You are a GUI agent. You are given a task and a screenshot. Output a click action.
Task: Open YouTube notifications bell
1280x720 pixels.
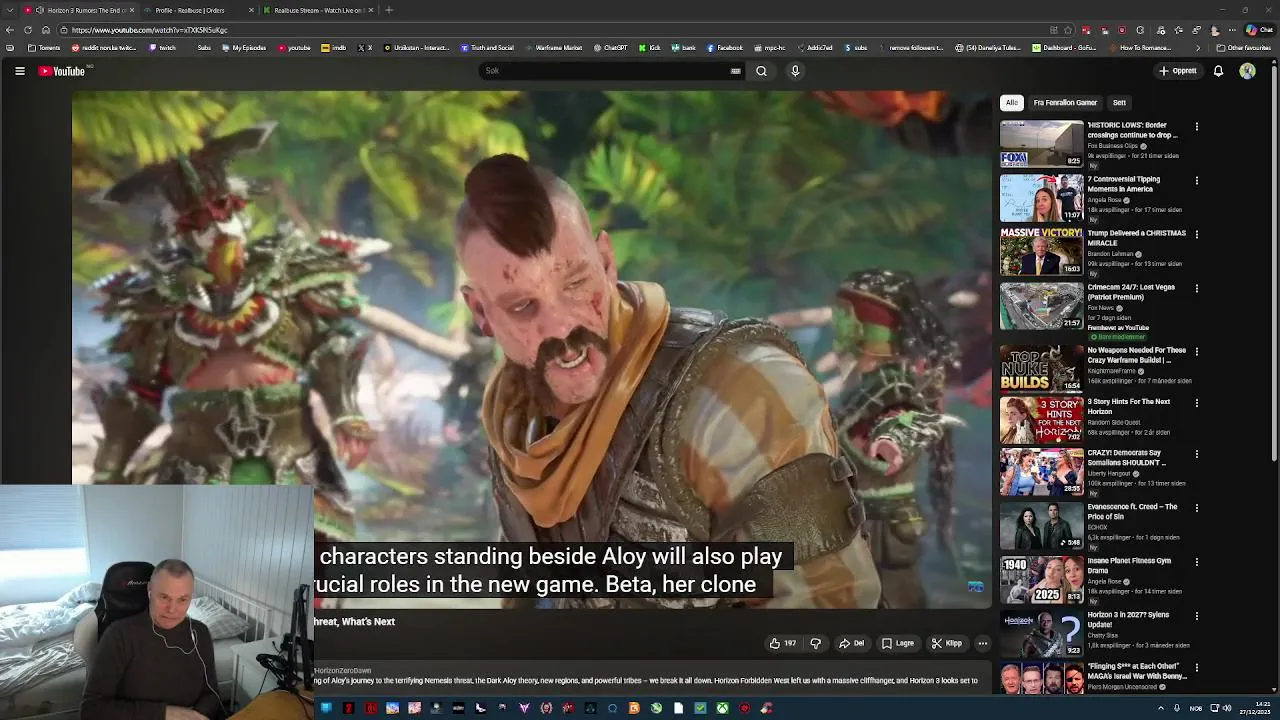[x=1218, y=71]
